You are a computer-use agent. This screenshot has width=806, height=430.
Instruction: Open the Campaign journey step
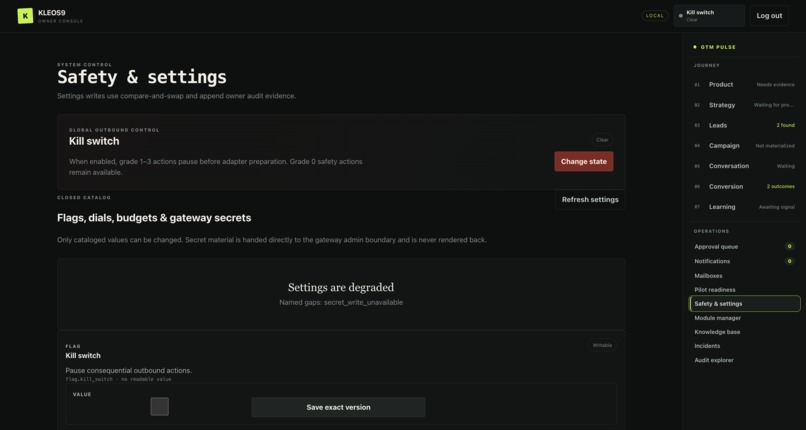744,146
